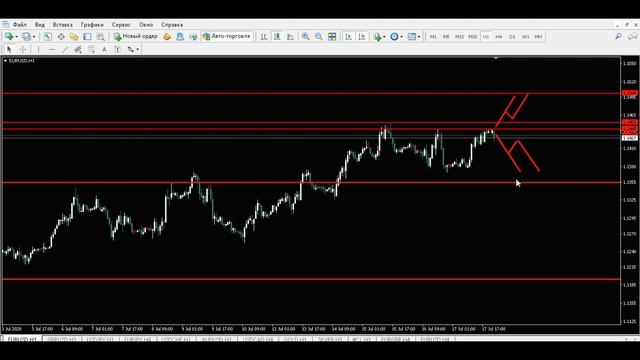This screenshot has height=360, width=640.
Task: Expand the Periods clock dropdown arrow
Action: (x=401, y=37)
